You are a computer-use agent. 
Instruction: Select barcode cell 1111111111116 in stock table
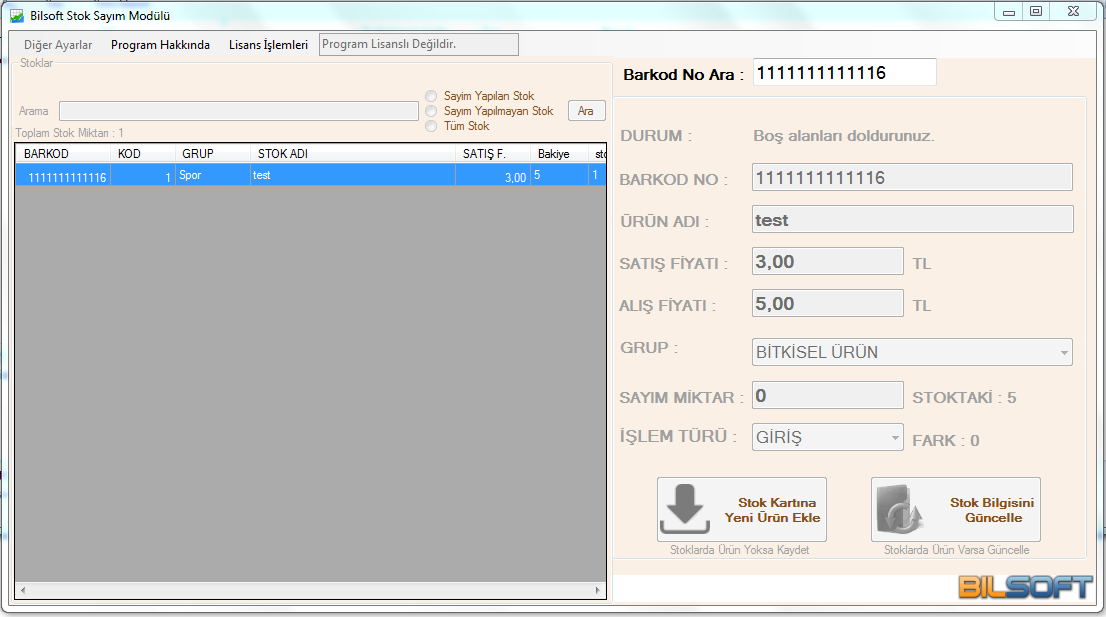63,176
